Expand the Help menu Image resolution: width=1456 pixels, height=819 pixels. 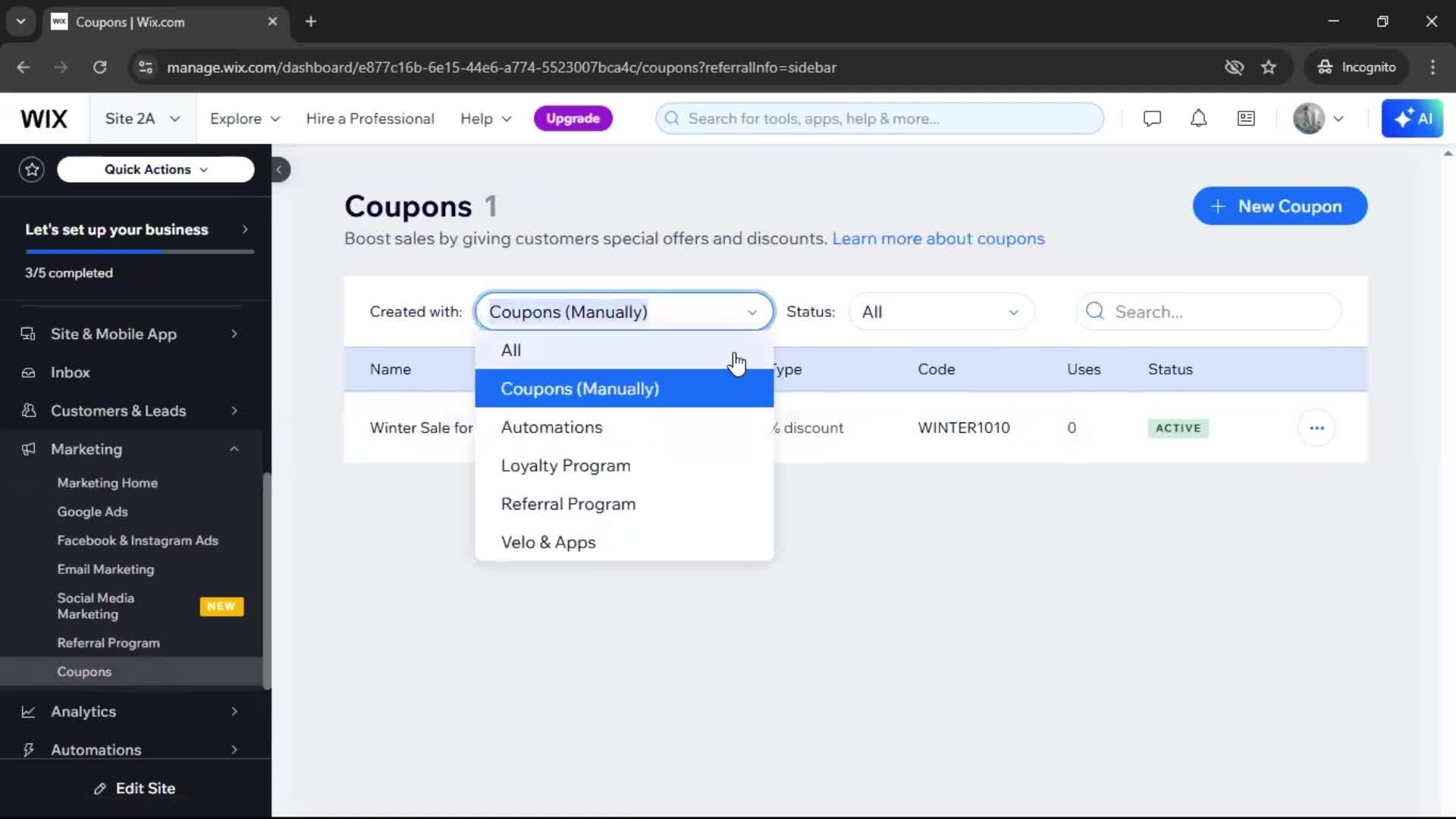tap(486, 118)
